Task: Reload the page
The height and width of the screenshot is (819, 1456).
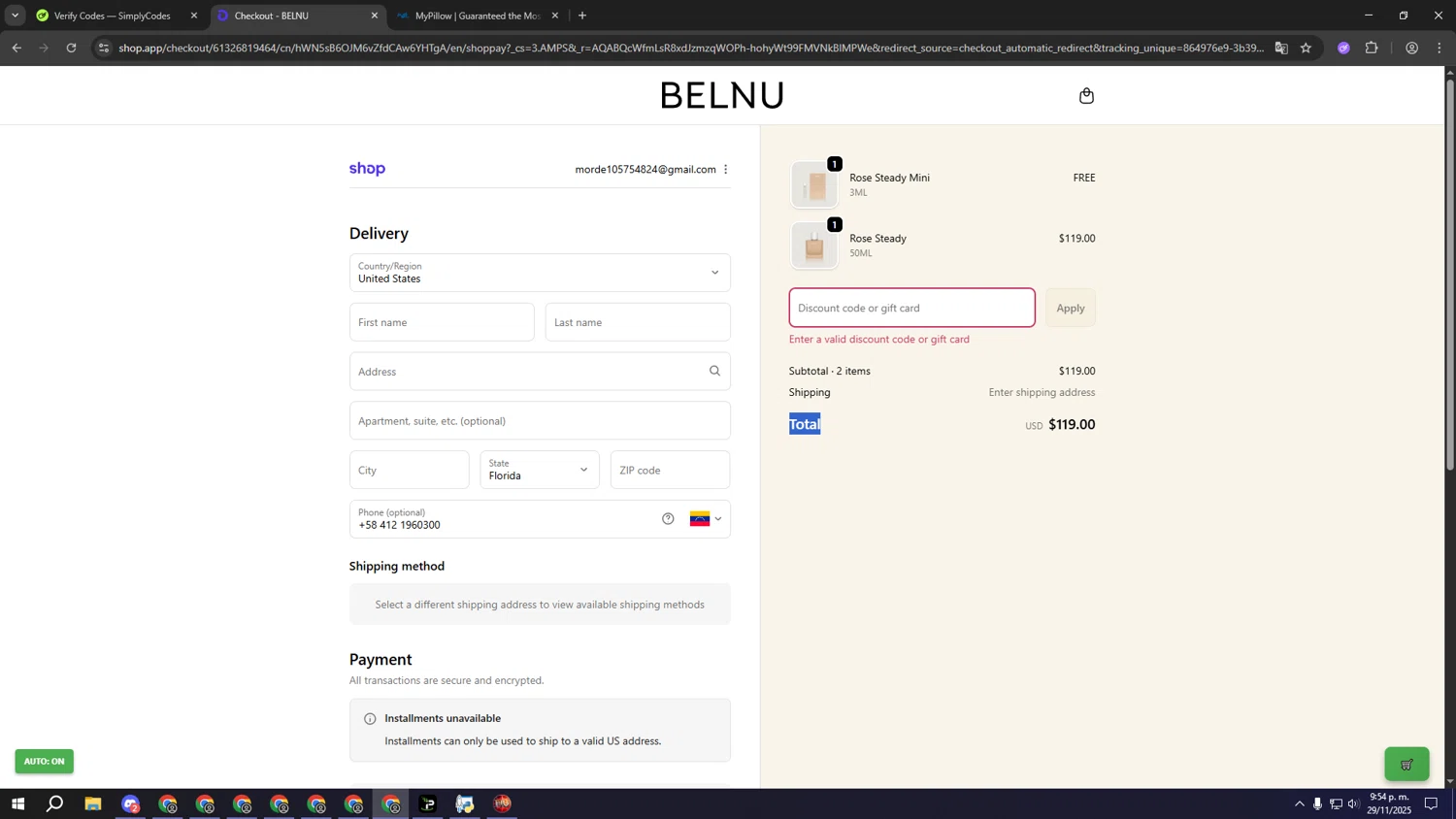Action: click(71, 48)
